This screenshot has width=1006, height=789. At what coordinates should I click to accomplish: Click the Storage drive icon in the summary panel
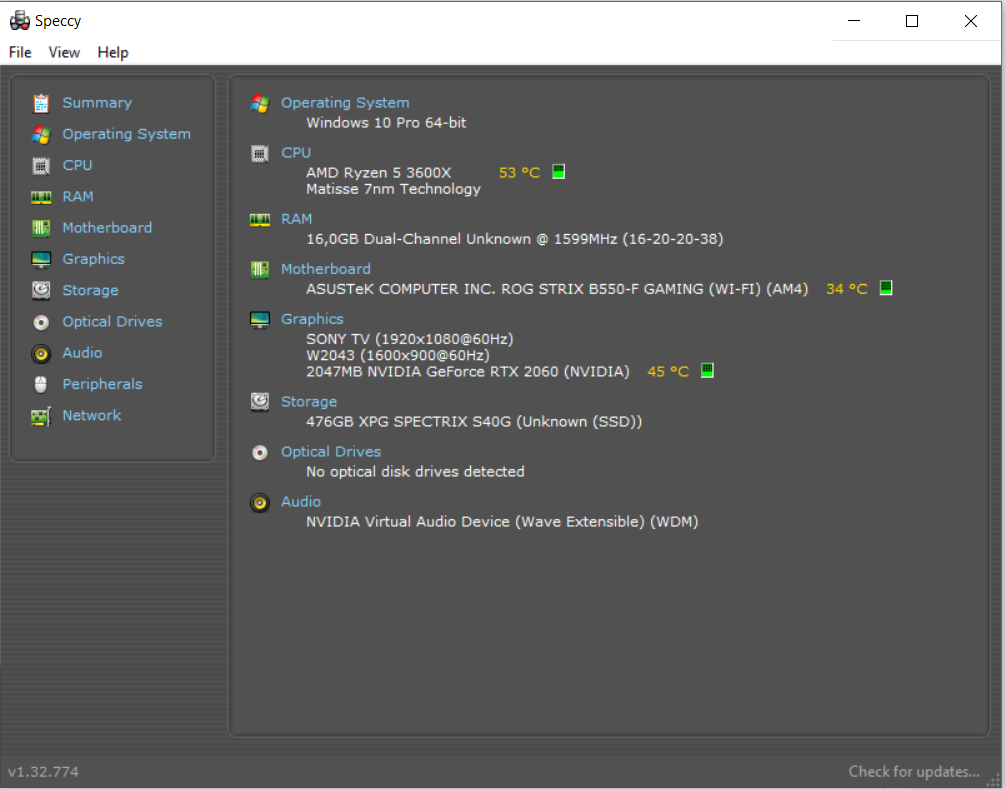pyautogui.click(x=260, y=402)
